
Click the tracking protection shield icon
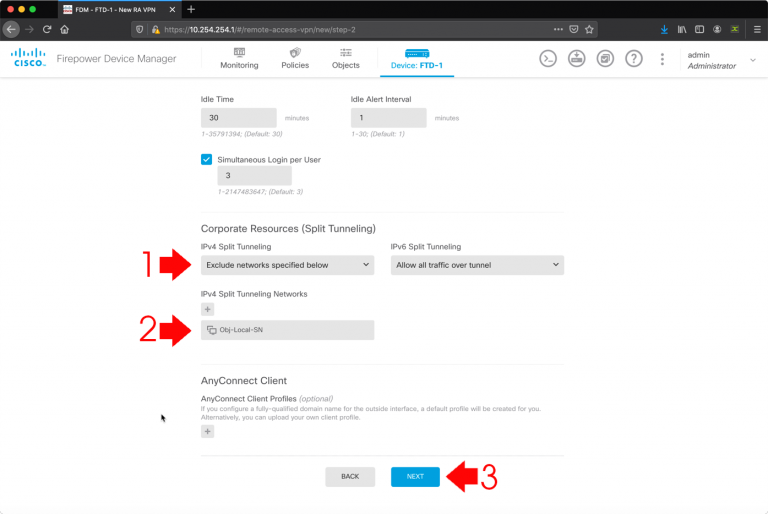140,29
